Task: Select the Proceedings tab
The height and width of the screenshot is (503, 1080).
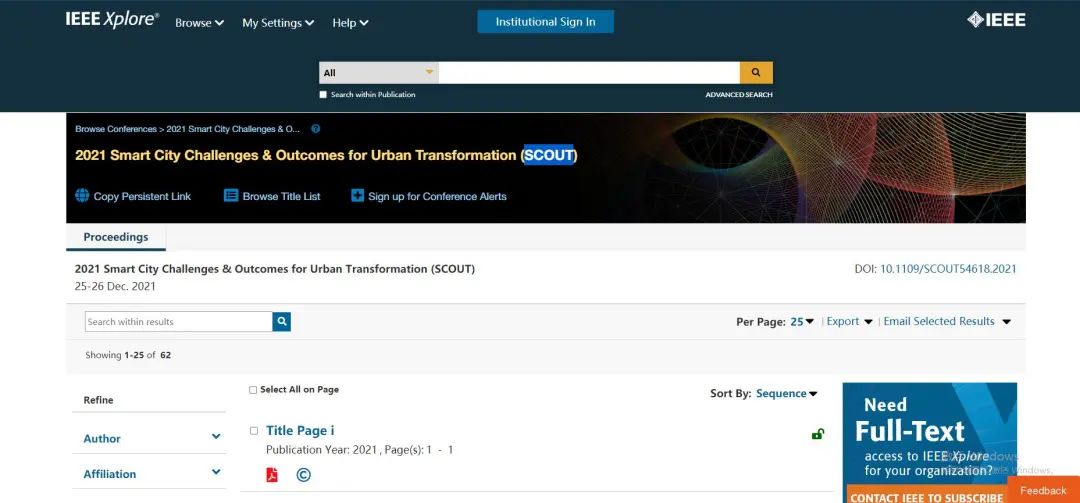Action: pos(116,237)
